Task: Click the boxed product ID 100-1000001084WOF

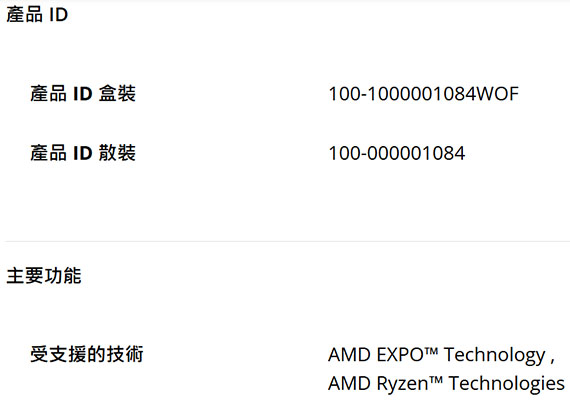Action: pyautogui.click(x=424, y=94)
